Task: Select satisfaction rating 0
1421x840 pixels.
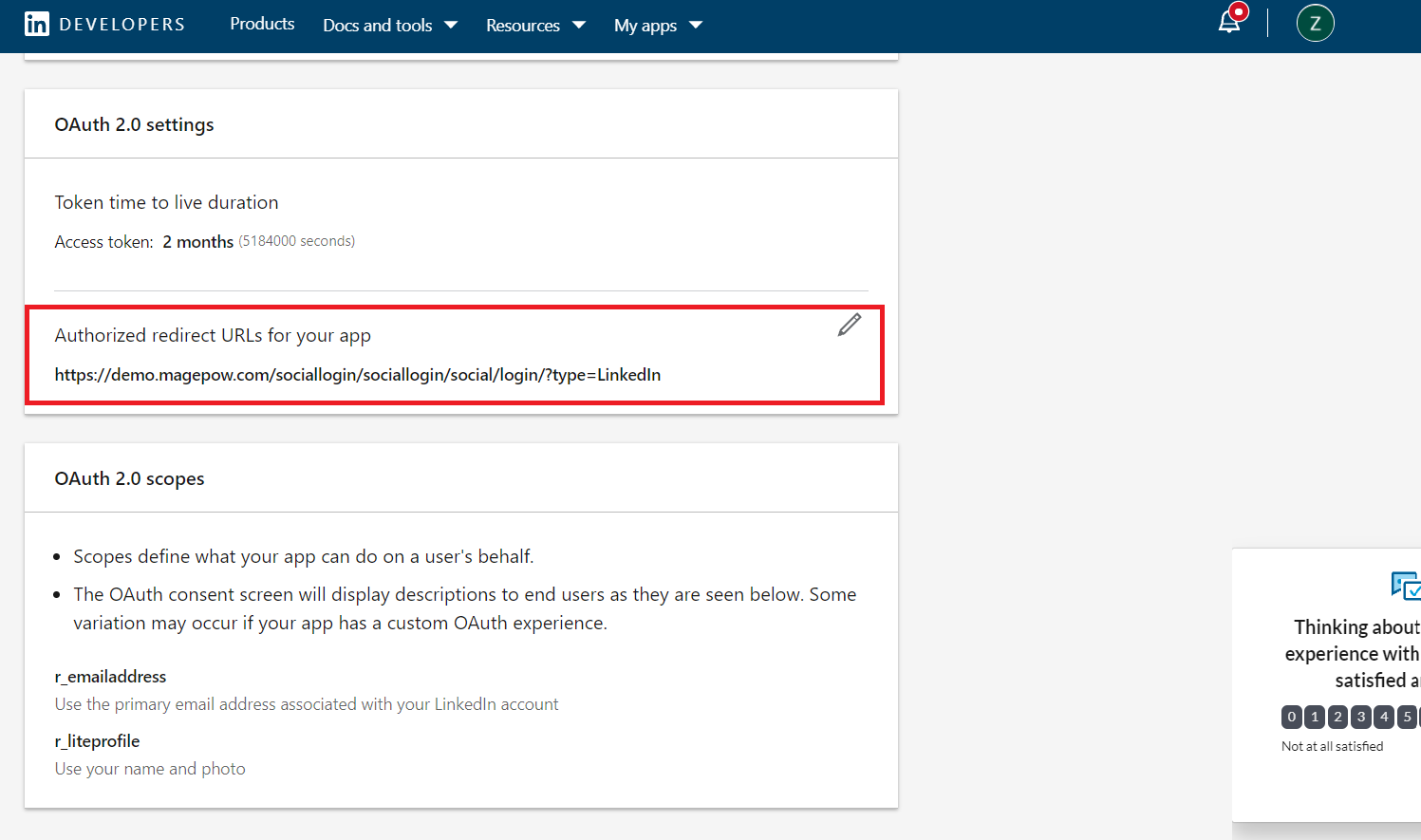Action: pos(1292,717)
